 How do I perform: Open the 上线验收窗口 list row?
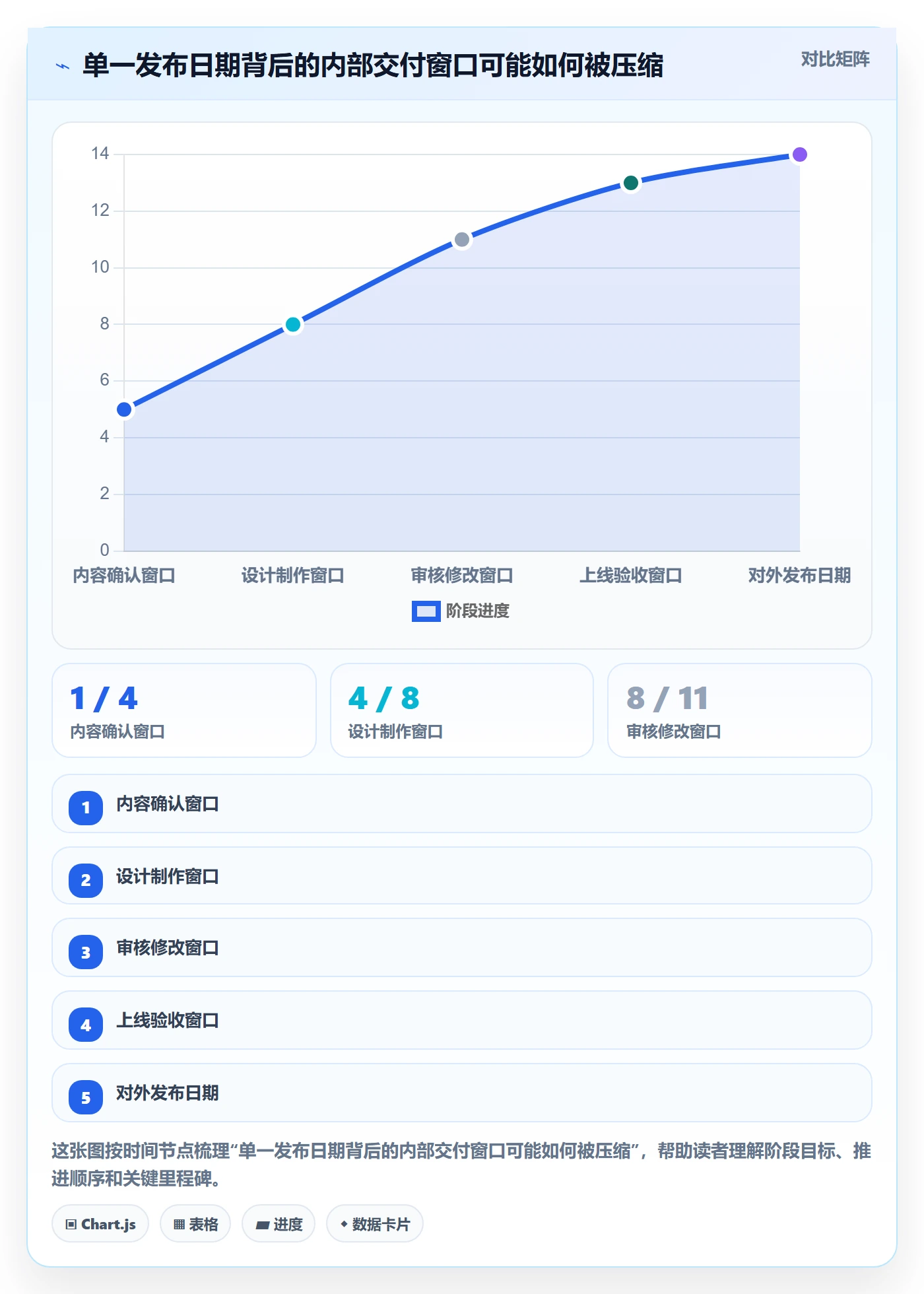(x=462, y=1020)
